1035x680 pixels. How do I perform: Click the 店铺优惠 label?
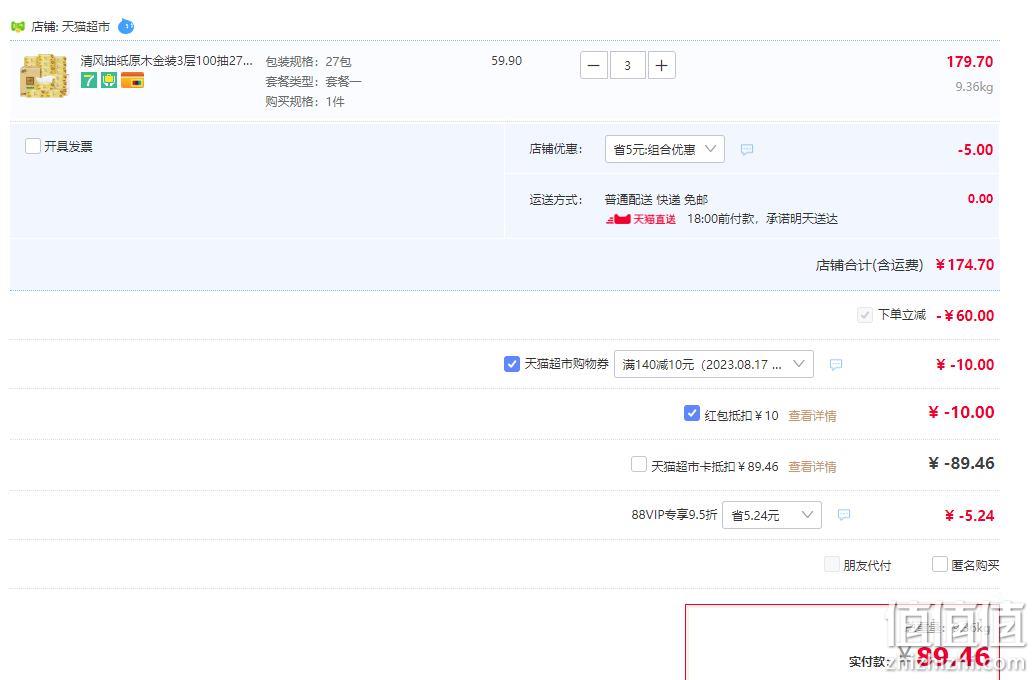(556, 149)
